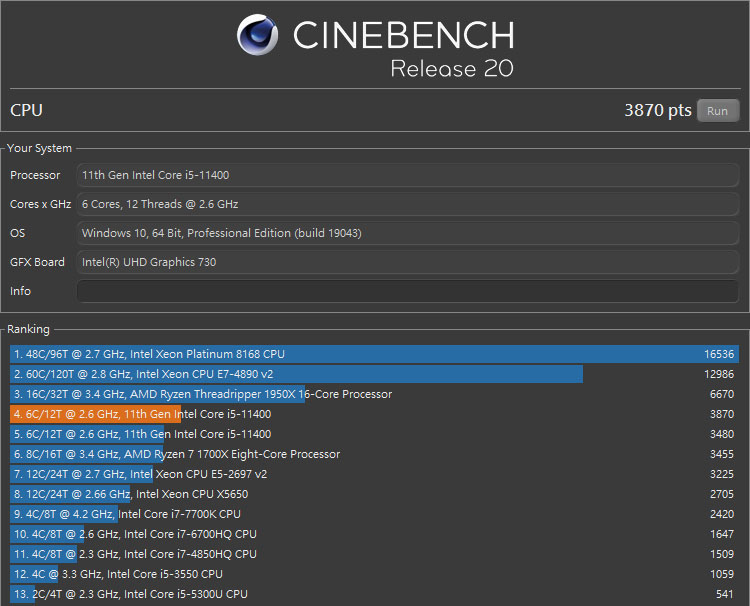Select ranking row 8 Intel Xeon CPU X5650

[x=375, y=494]
